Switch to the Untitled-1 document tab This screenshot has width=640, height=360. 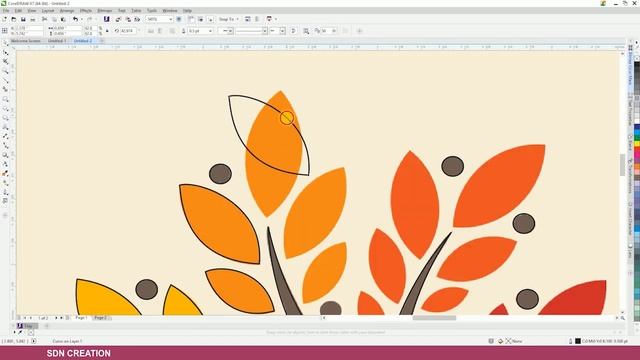pyautogui.click(x=56, y=41)
